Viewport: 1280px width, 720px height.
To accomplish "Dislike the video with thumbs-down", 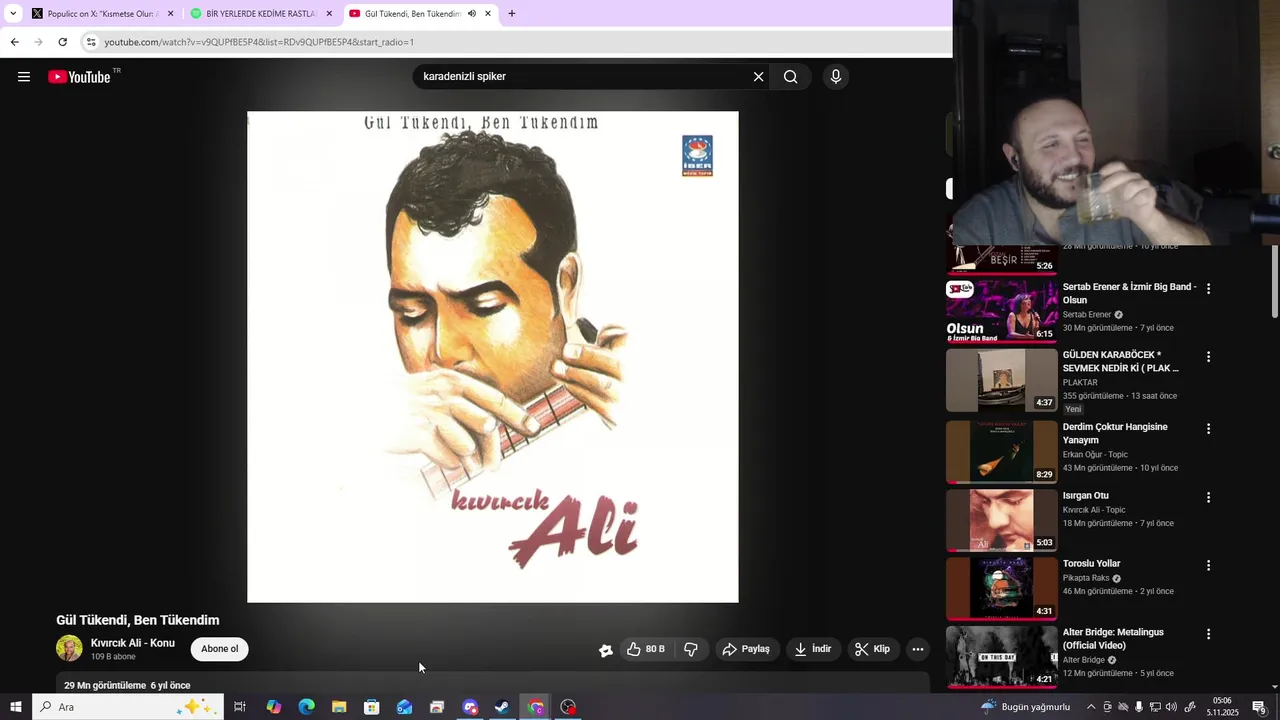I will pos(691,649).
